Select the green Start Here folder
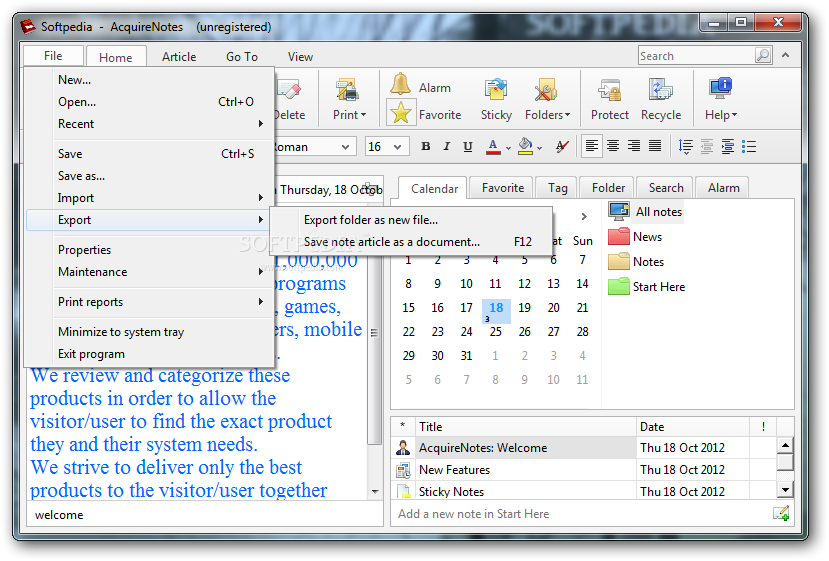The height and width of the screenshot is (561, 829). point(647,287)
